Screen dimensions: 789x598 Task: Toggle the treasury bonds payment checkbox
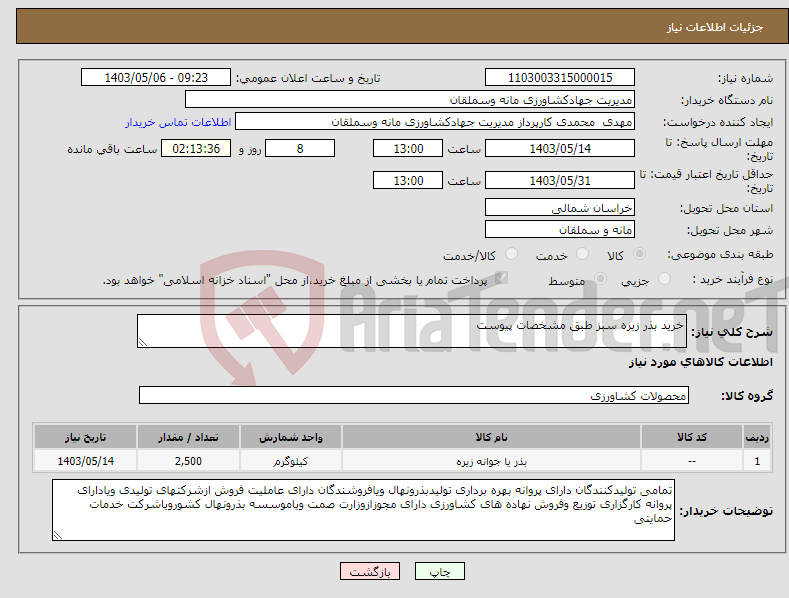tap(501, 277)
